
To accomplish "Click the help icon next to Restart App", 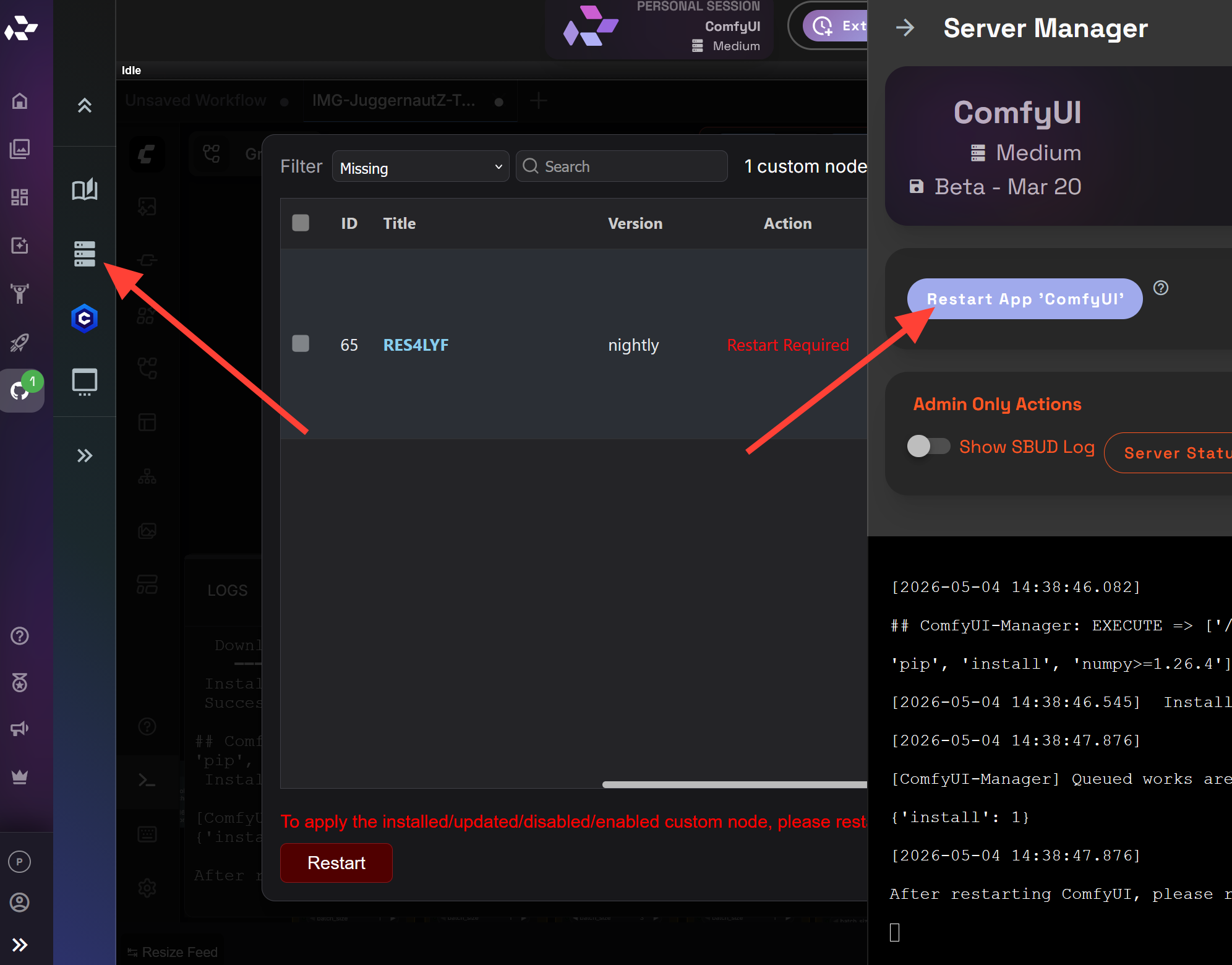I will pyautogui.click(x=1161, y=288).
